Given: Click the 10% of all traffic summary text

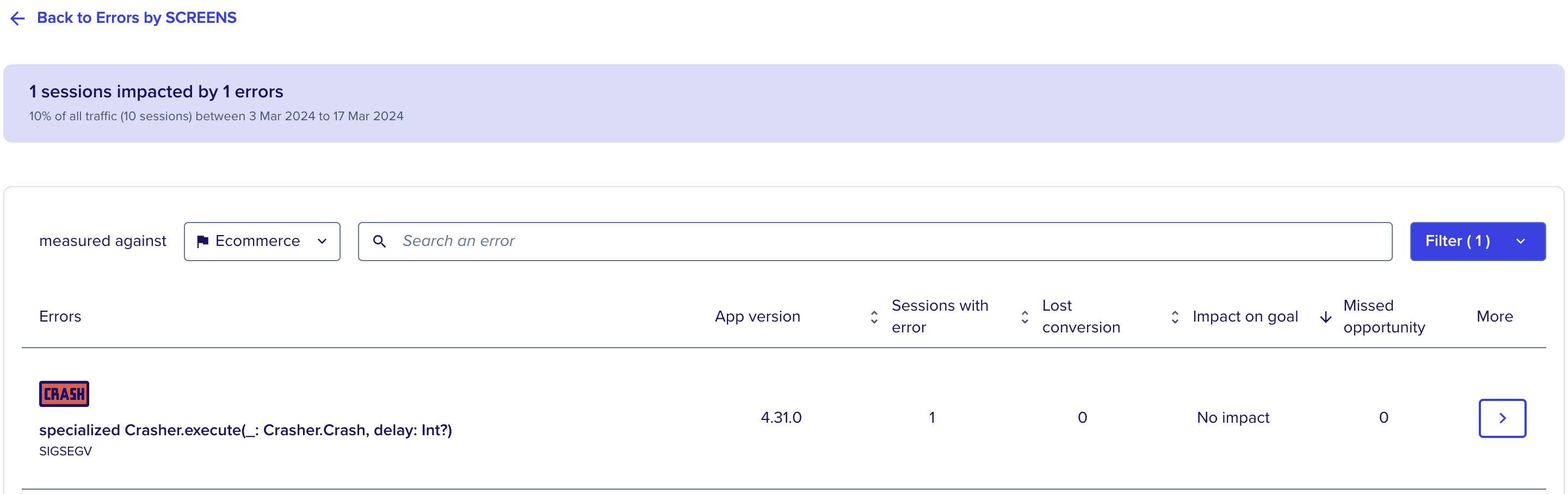Looking at the screenshot, I should click(x=216, y=116).
